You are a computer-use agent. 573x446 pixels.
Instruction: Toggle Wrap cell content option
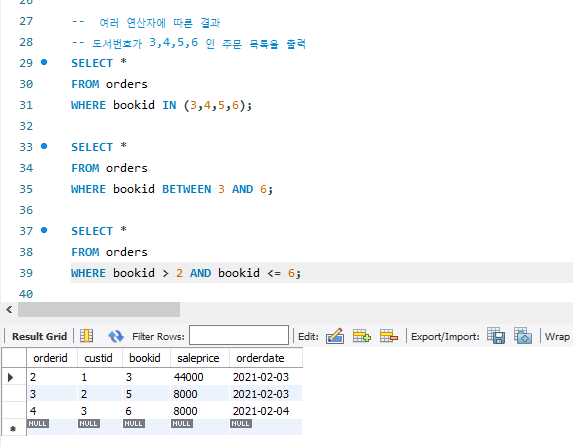(557, 336)
